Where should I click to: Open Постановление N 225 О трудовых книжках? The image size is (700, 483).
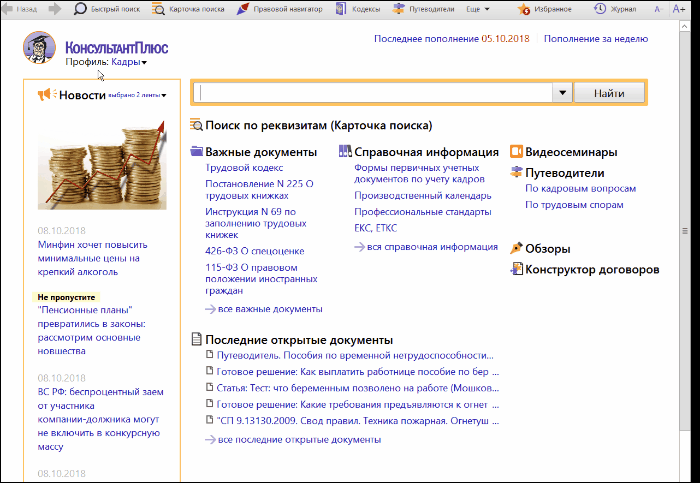point(259,189)
